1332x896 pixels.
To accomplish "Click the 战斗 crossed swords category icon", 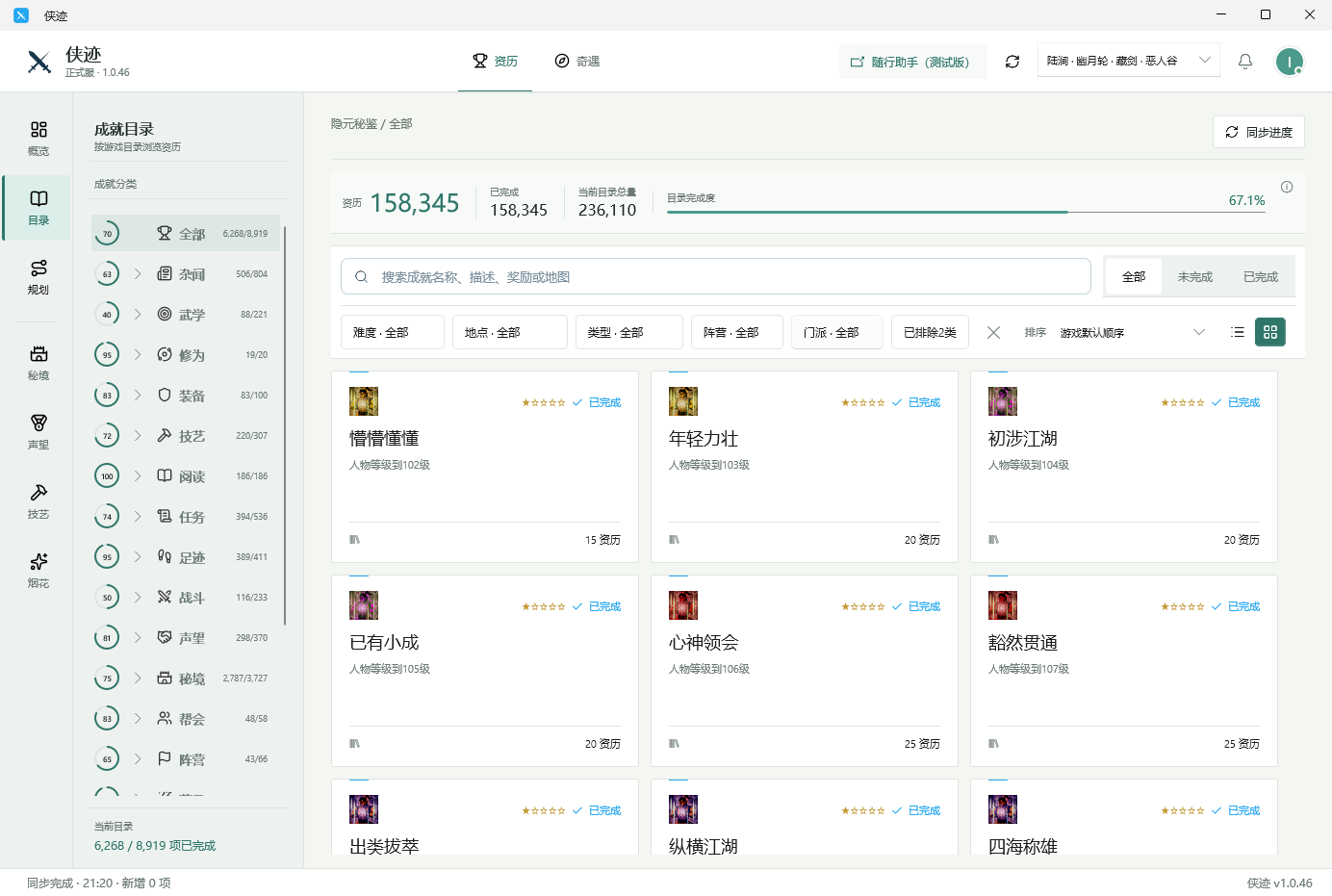I will click(165, 597).
